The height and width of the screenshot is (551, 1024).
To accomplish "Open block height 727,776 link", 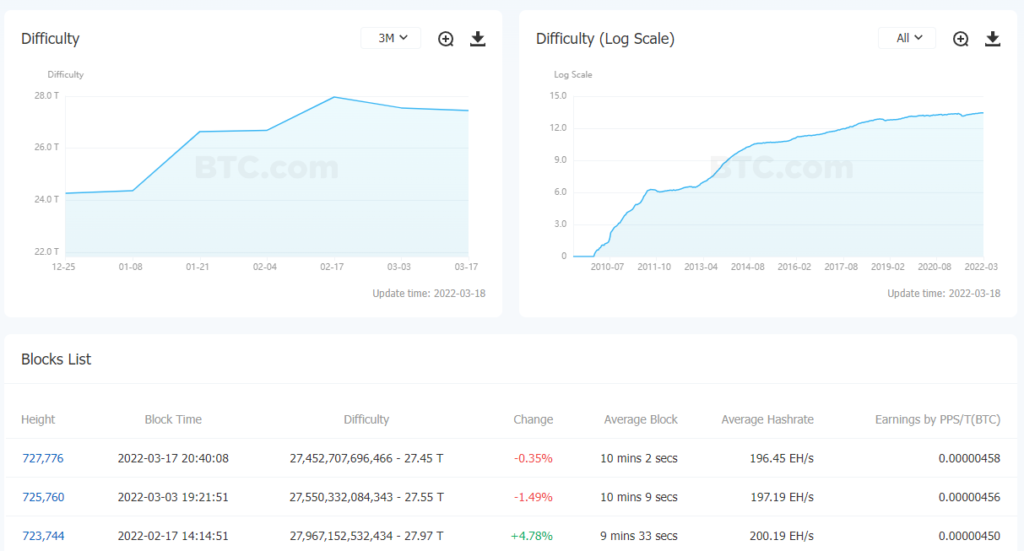I will 42,458.
